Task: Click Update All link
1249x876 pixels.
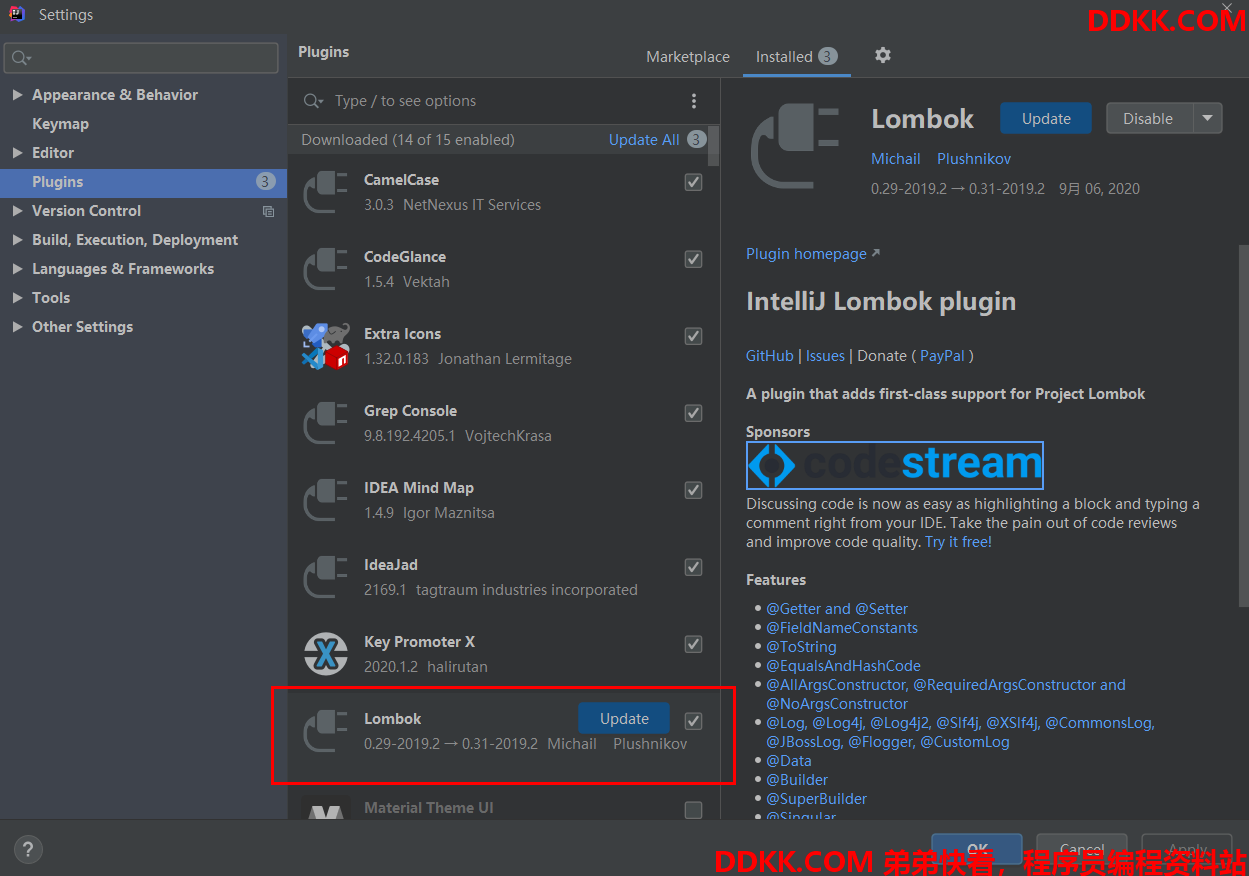Action: (x=644, y=140)
